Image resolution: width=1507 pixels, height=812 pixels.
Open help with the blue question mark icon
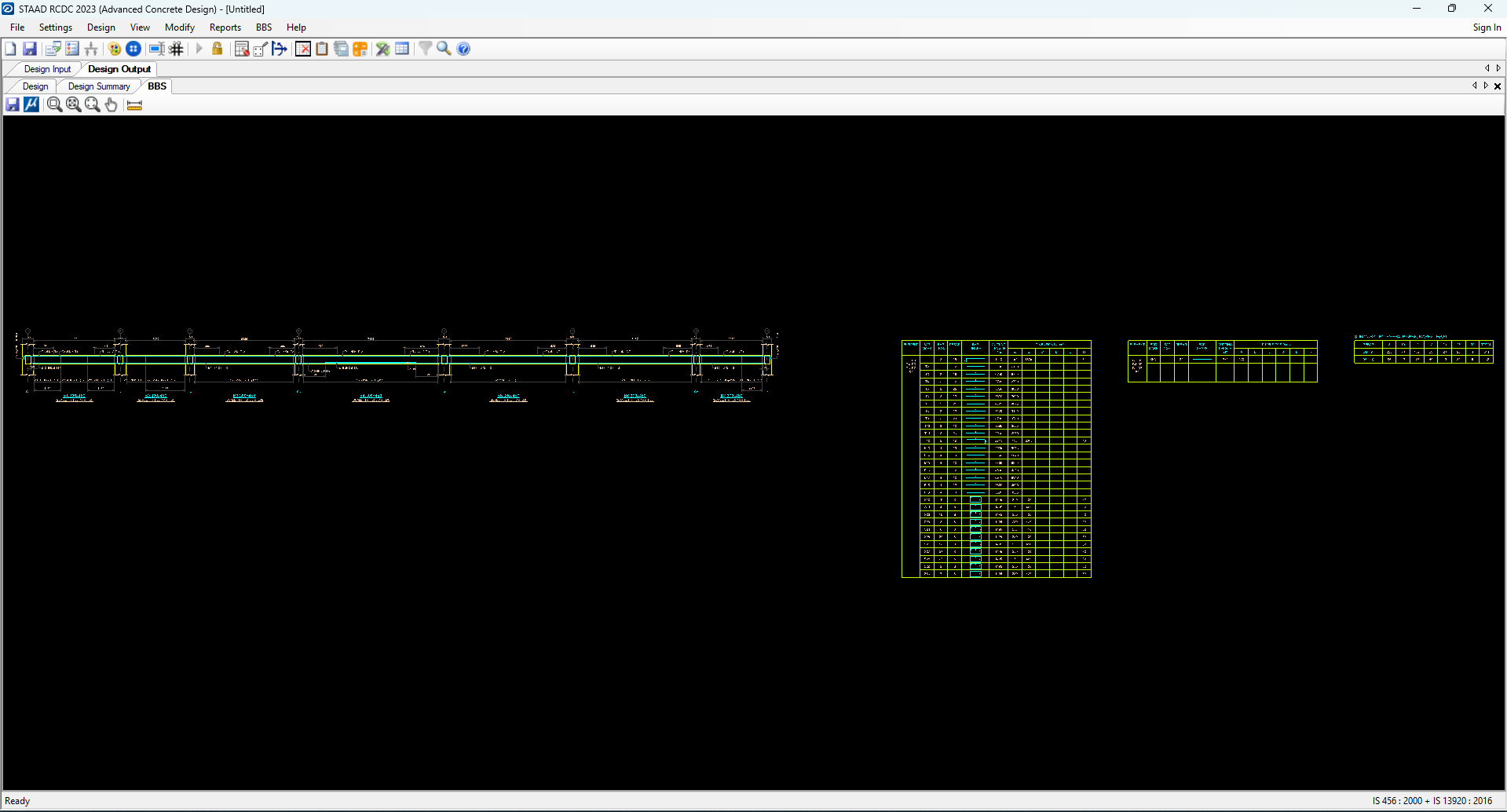click(x=464, y=49)
